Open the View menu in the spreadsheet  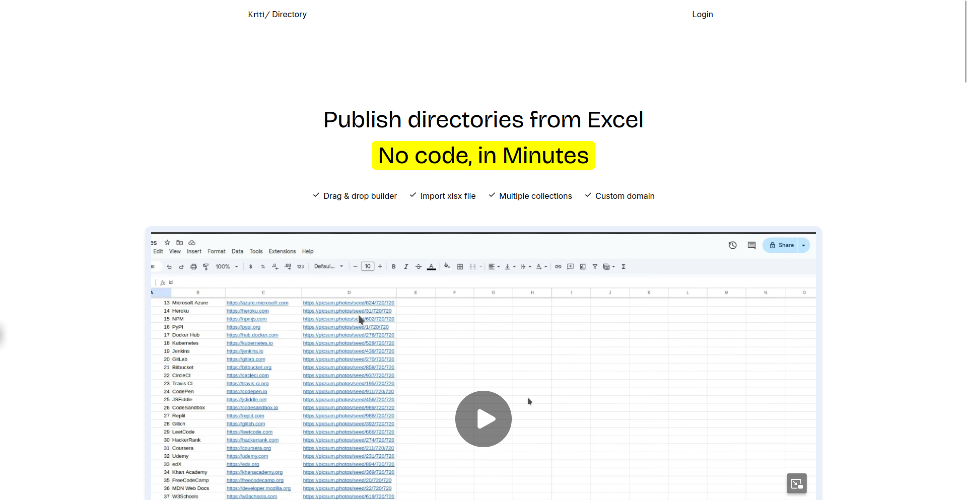[175, 252]
